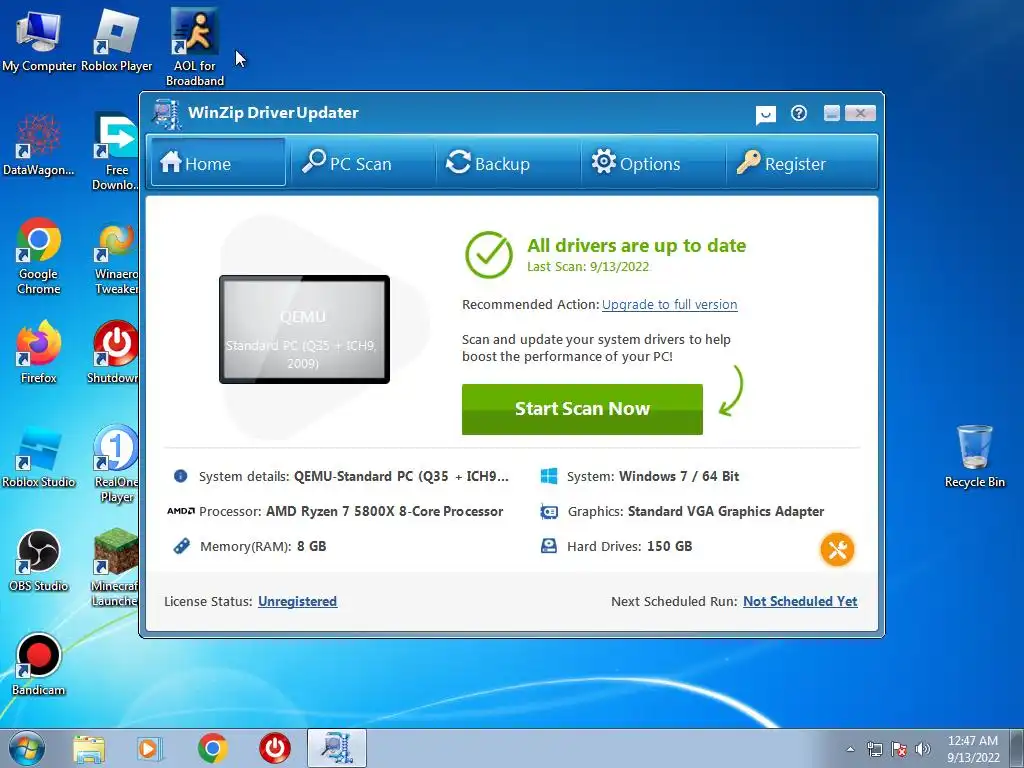
Task: Select the Shutdown desktop shortcut
Action: (x=113, y=352)
